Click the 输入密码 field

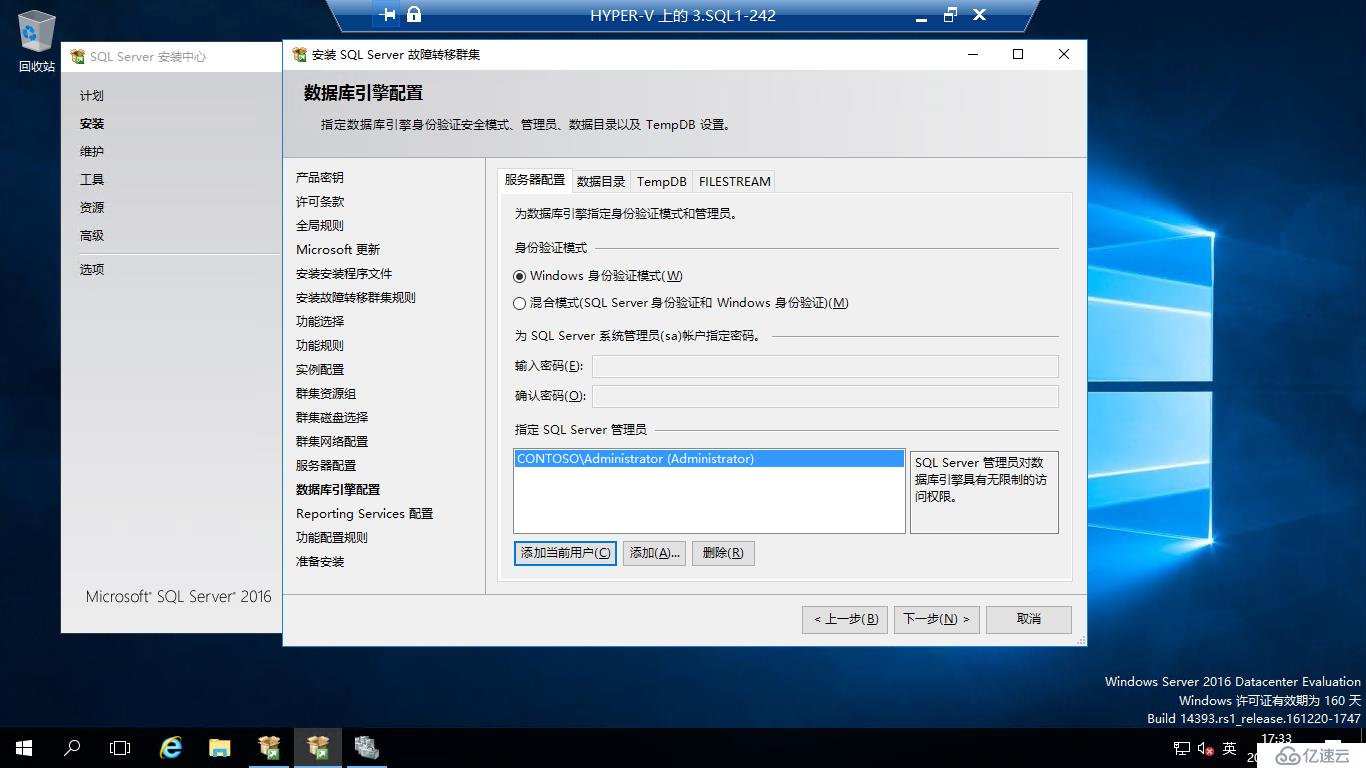[x=825, y=366]
